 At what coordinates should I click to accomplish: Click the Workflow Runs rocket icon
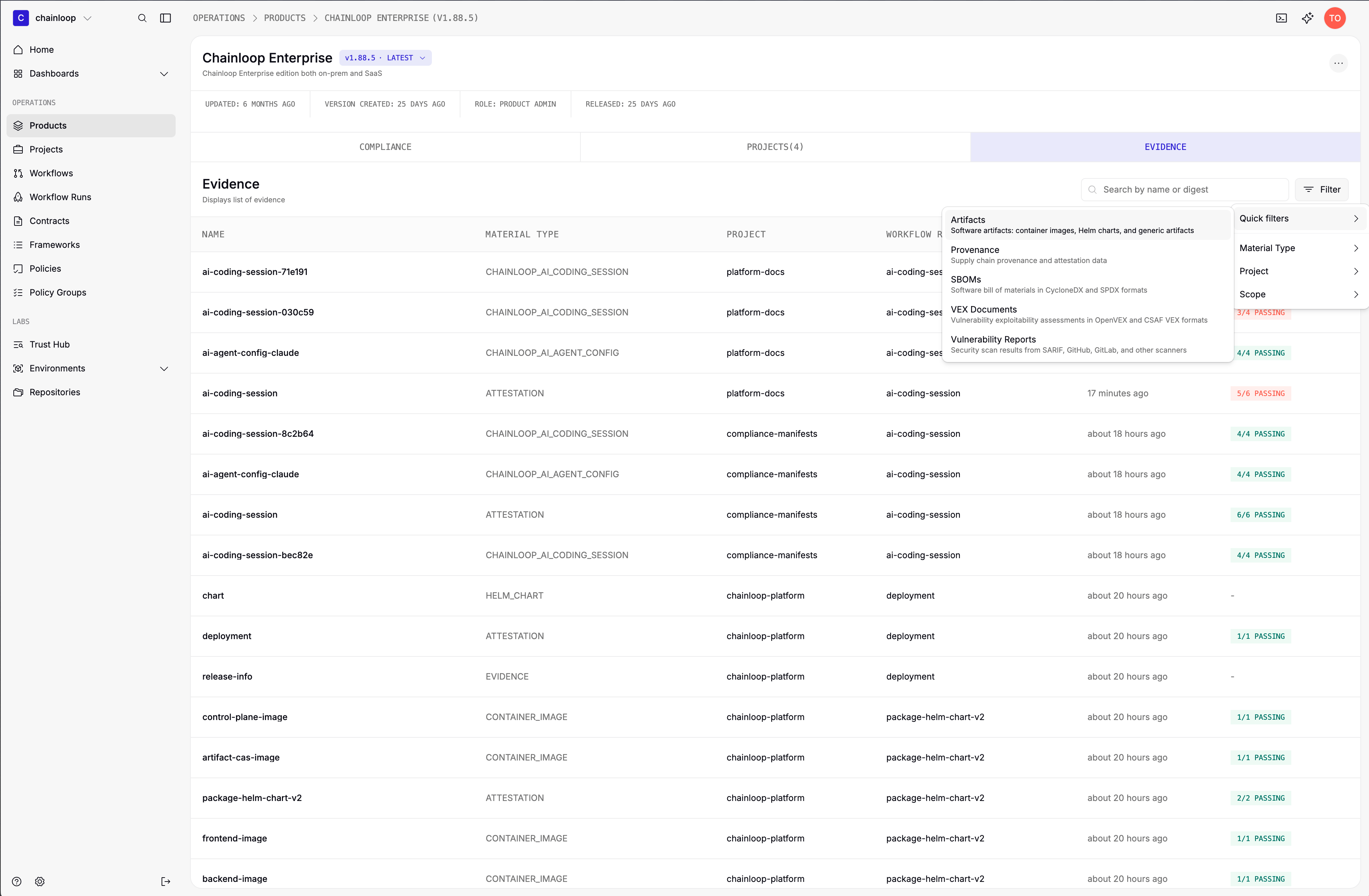(x=18, y=197)
